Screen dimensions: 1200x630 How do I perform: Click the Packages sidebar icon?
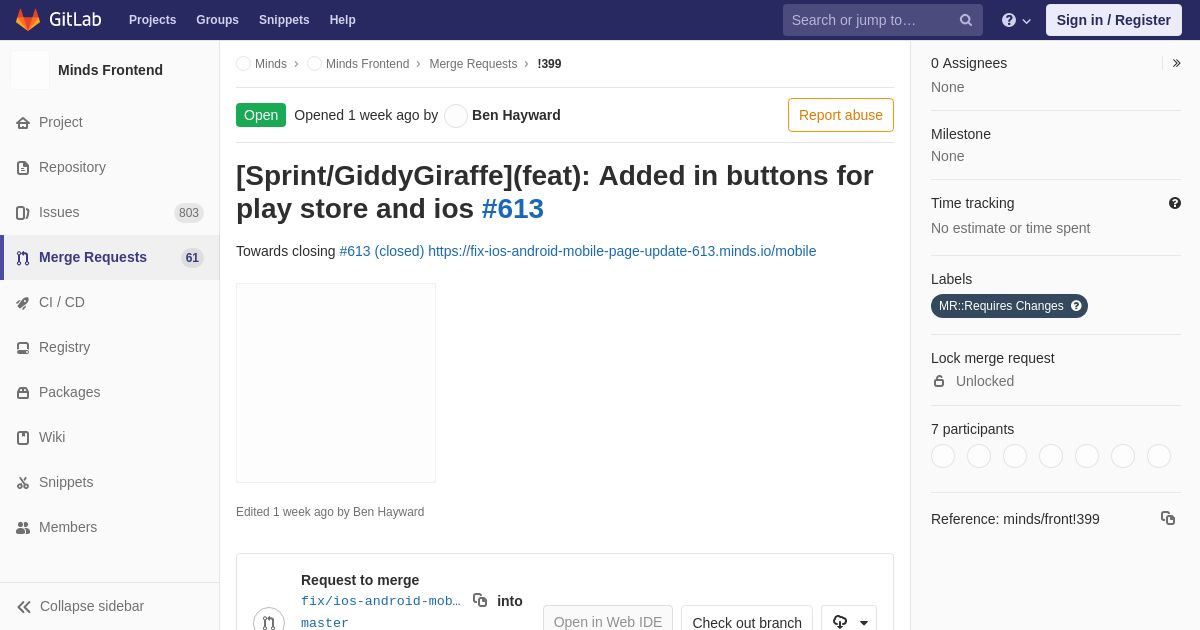[23, 393]
